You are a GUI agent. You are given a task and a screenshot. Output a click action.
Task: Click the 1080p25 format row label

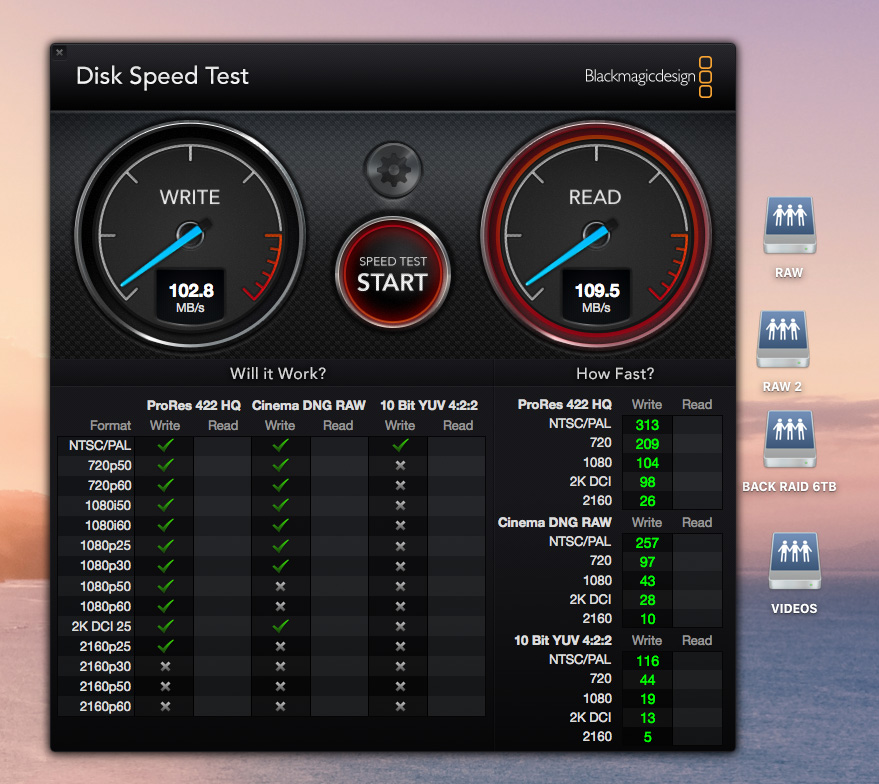(106, 546)
